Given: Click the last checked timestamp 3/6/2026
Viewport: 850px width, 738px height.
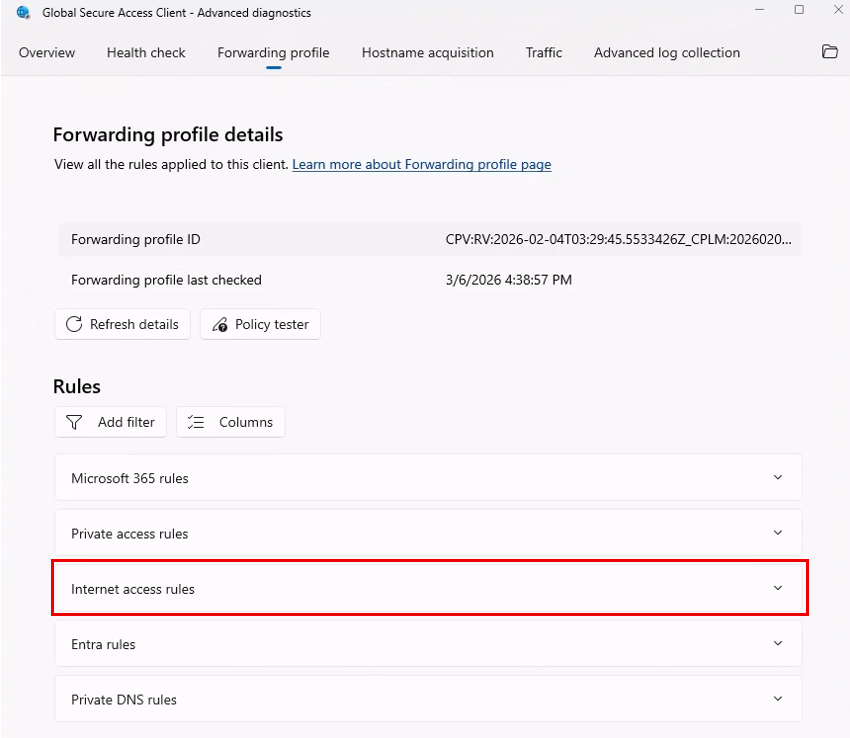Looking at the screenshot, I should click(x=508, y=280).
